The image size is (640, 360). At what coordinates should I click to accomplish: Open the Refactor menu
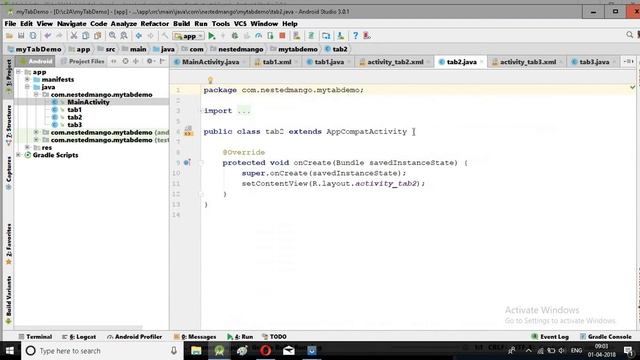click(x=155, y=24)
